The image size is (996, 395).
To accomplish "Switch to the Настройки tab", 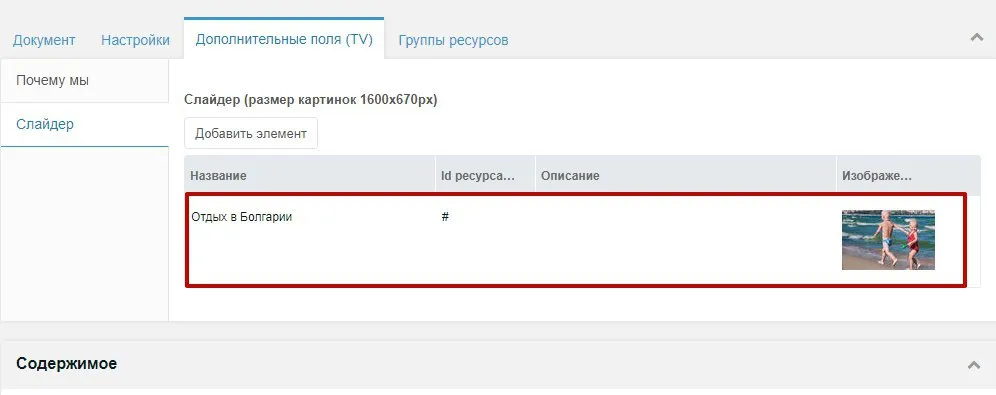I will [x=135, y=40].
